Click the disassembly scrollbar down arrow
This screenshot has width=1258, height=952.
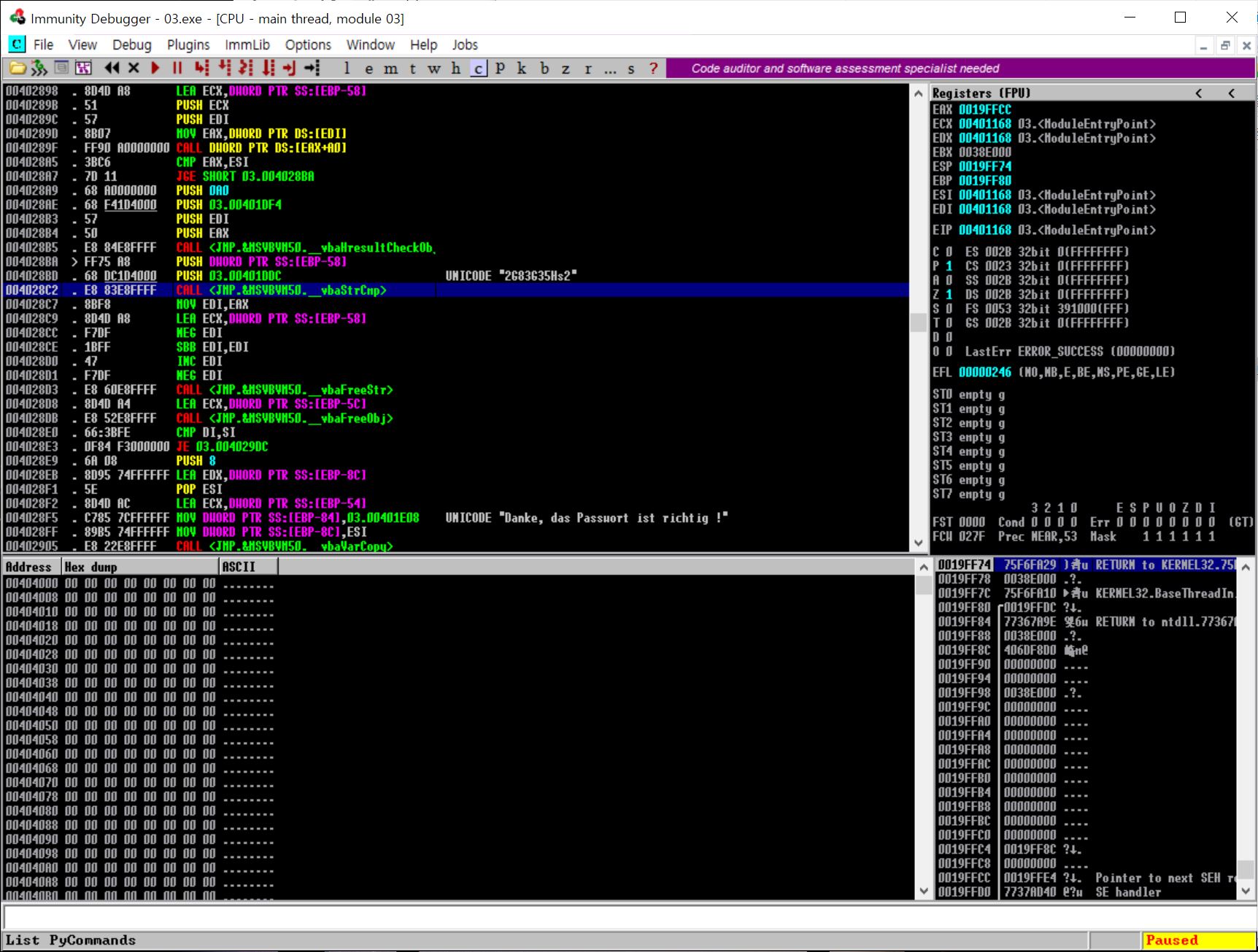click(x=919, y=543)
